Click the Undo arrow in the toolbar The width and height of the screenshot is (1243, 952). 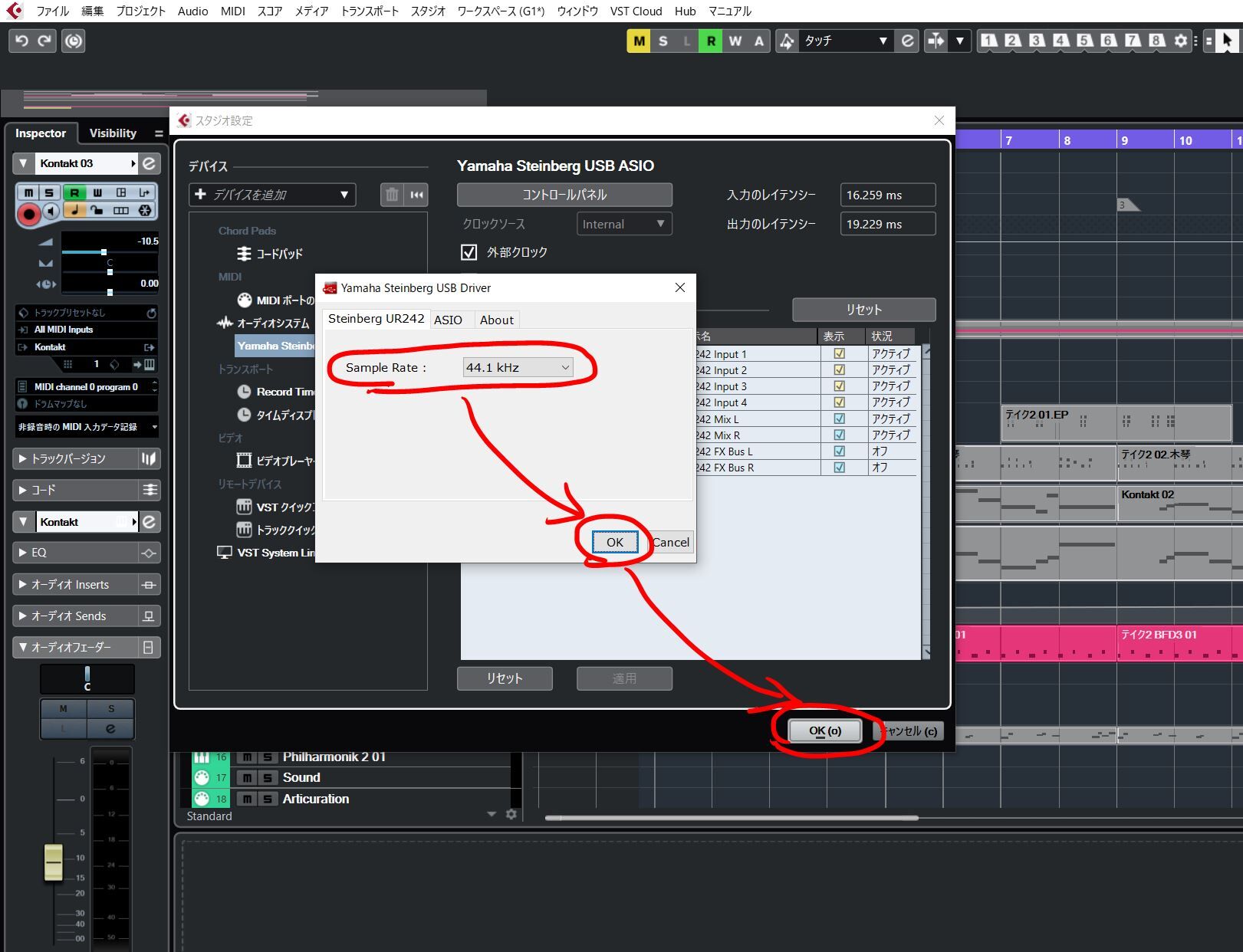pos(21,41)
